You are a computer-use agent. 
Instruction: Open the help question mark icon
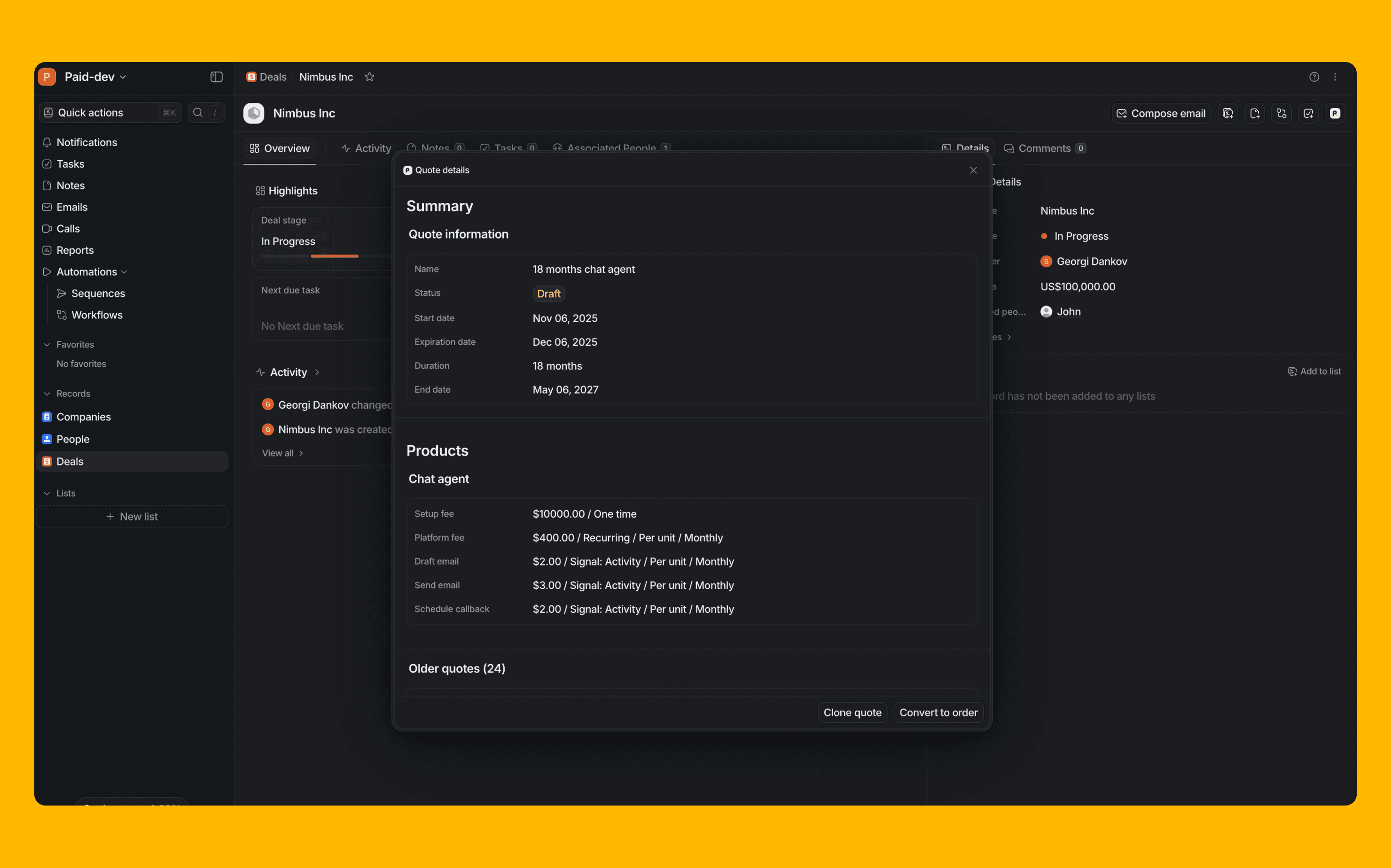[1313, 77]
